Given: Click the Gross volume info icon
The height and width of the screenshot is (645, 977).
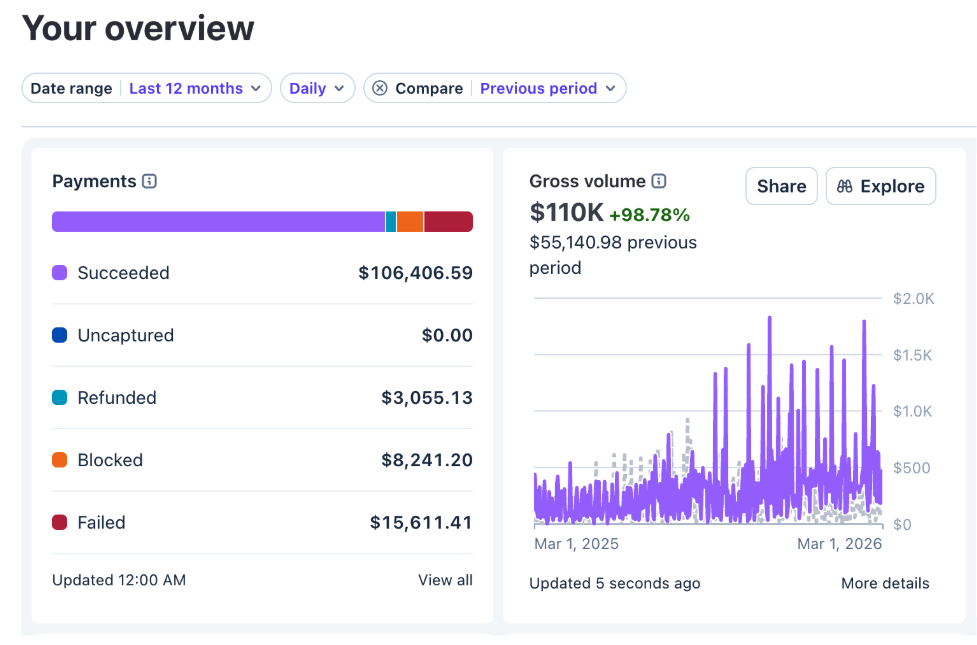Looking at the screenshot, I should (x=659, y=181).
